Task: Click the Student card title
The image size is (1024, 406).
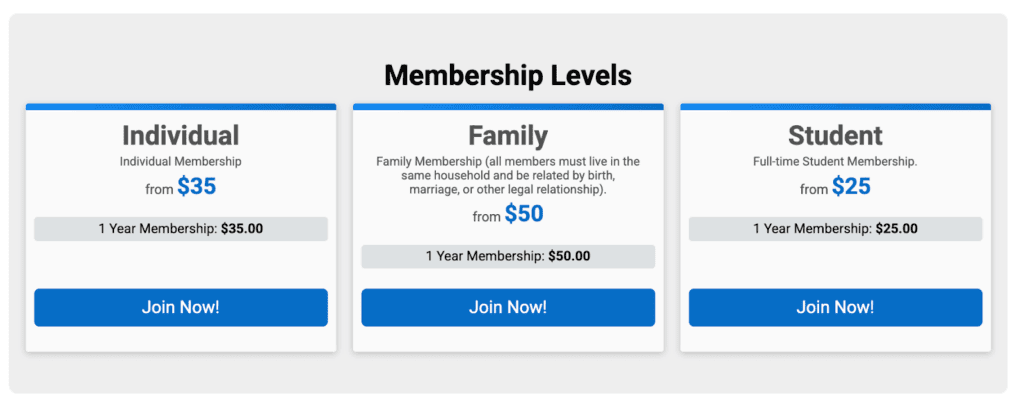Action: [835, 136]
